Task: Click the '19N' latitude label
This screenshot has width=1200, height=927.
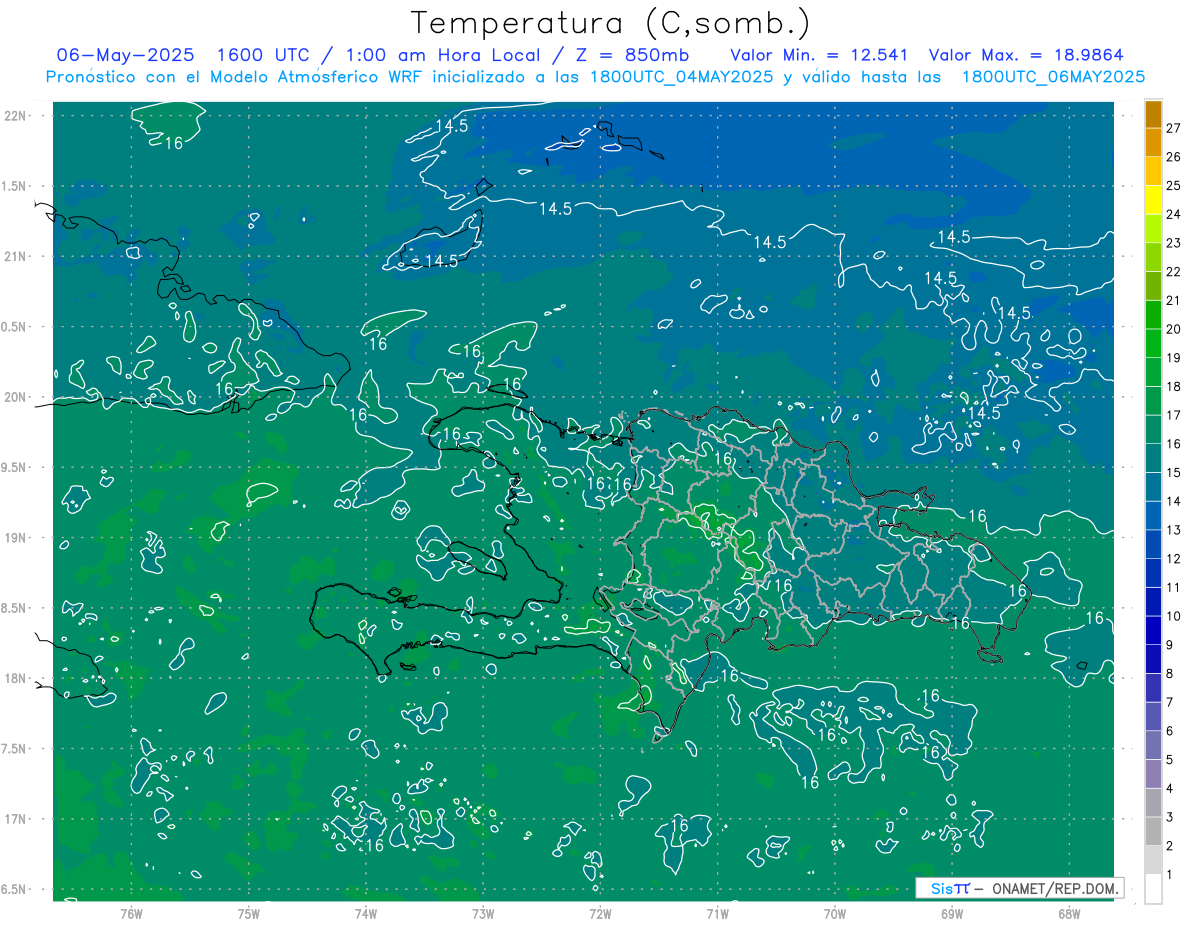Action: (x=15, y=538)
